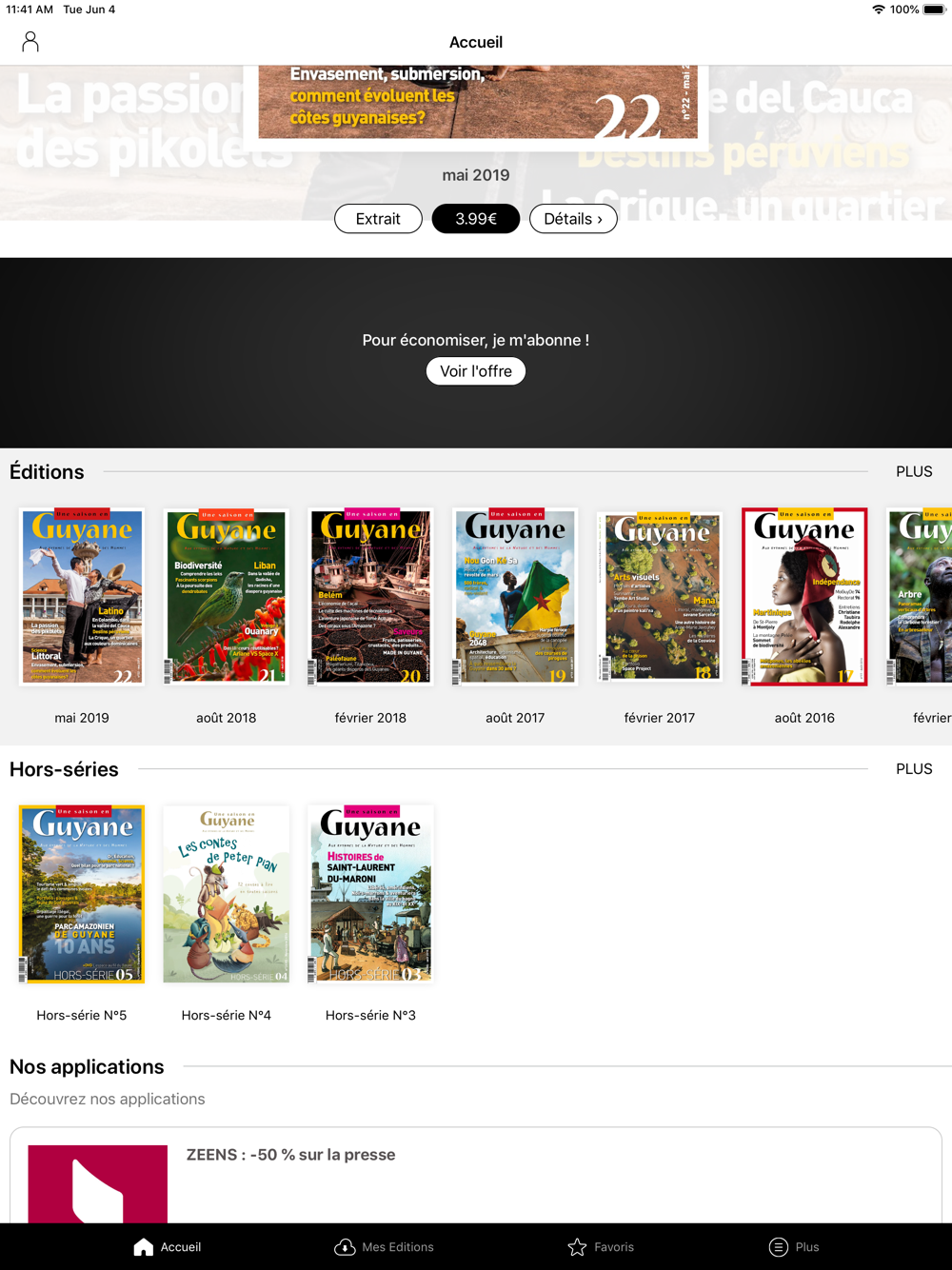Check the battery status icon
Screen dimensions: 952x1270
[934, 10]
